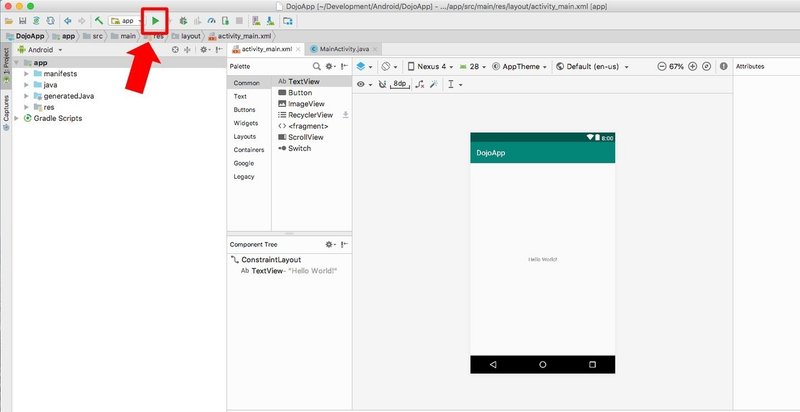Click the main breadcrumb

click(123, 36)
